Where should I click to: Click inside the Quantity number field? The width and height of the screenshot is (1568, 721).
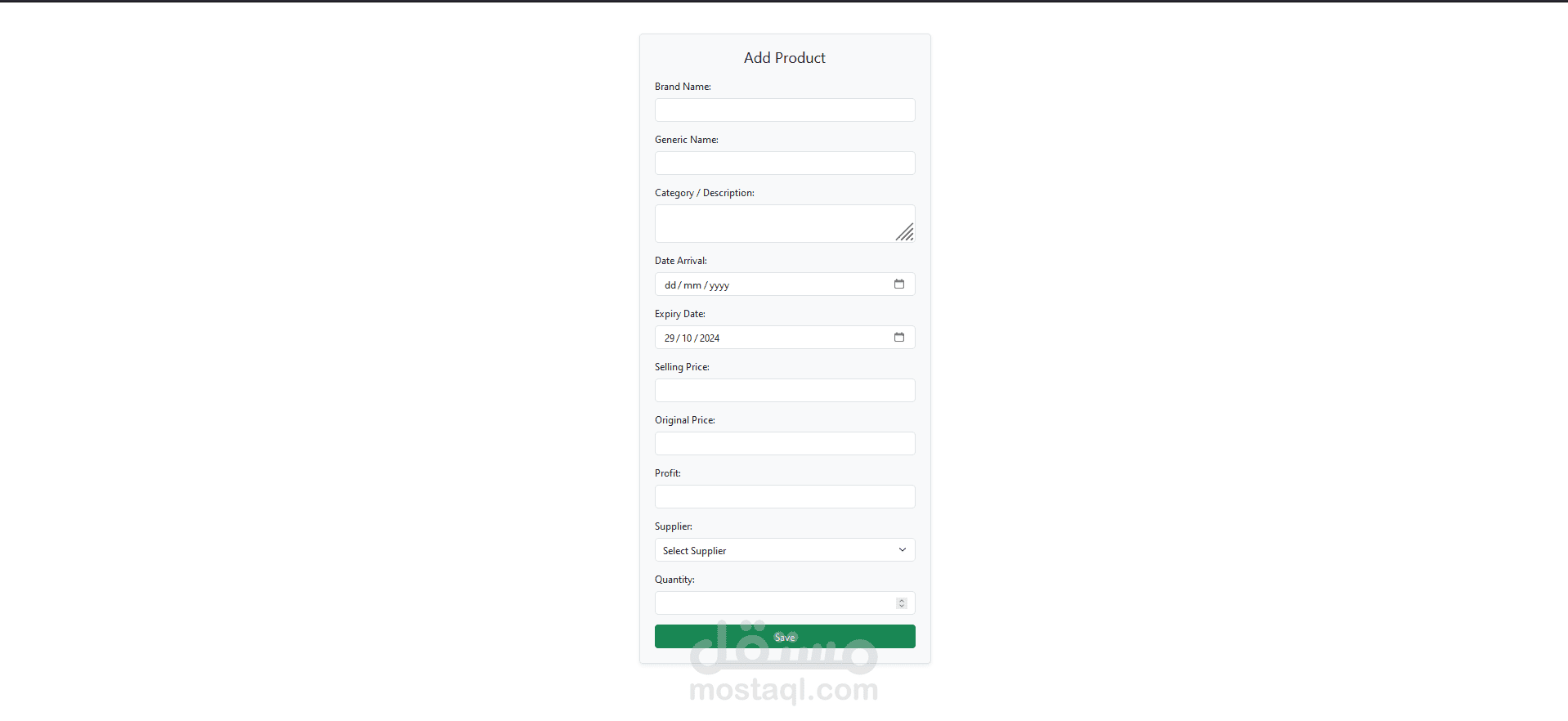(773, 603)
